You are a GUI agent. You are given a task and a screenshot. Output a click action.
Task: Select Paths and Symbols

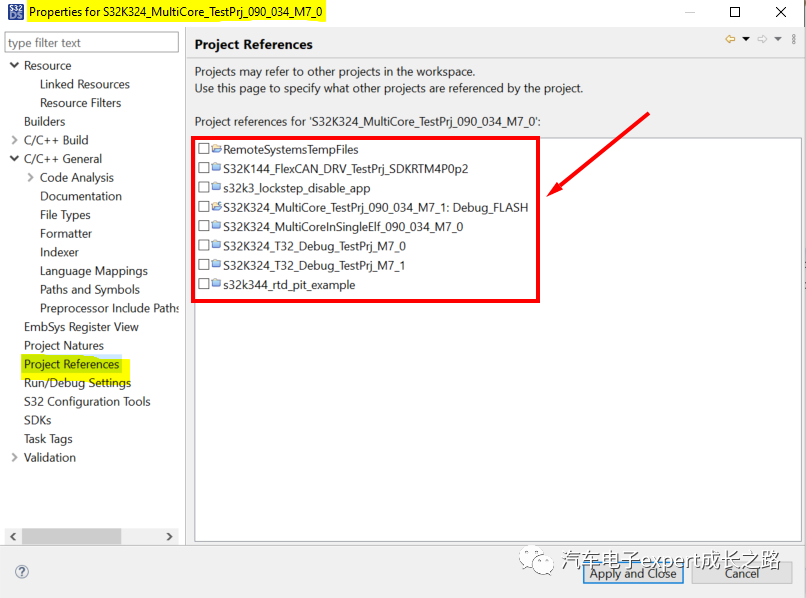click(90, 289)
